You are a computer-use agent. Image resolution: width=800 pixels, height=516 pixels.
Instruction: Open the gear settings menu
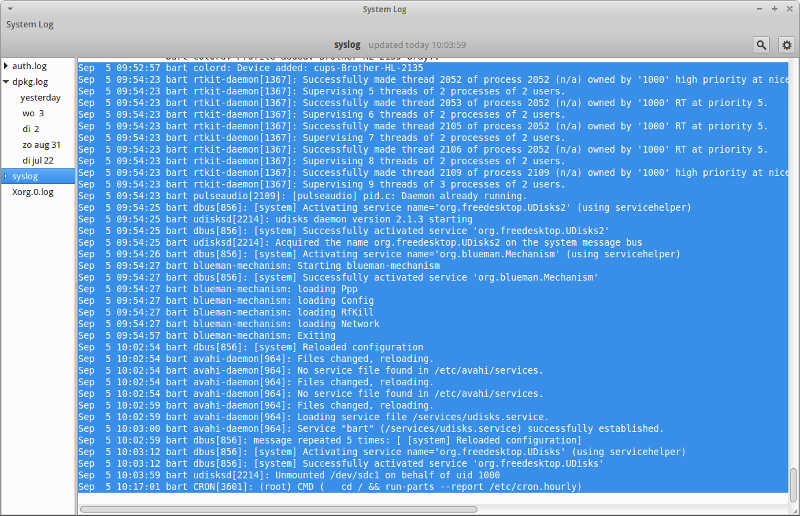[x=786, y=45]
